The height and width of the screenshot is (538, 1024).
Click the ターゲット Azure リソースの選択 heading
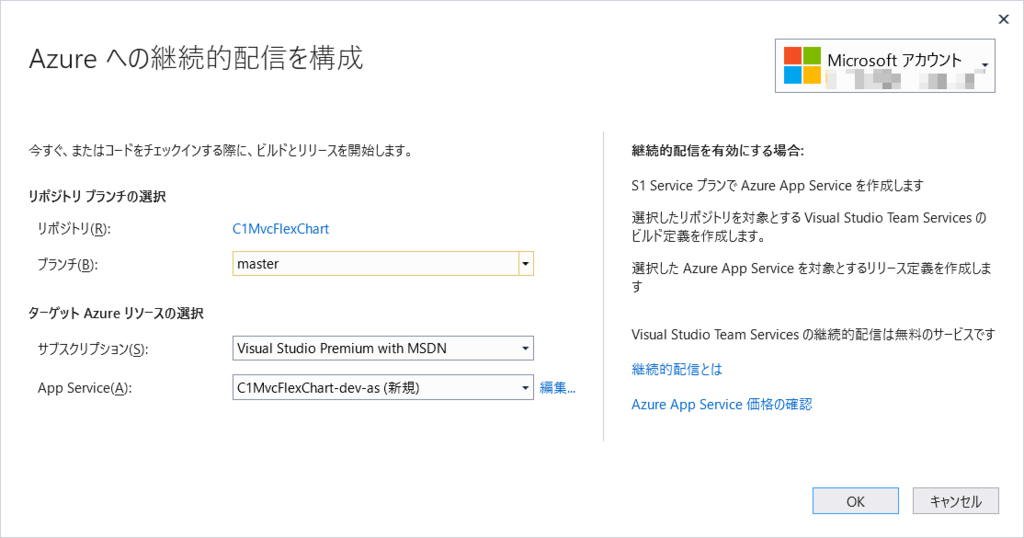coord(116,313)
